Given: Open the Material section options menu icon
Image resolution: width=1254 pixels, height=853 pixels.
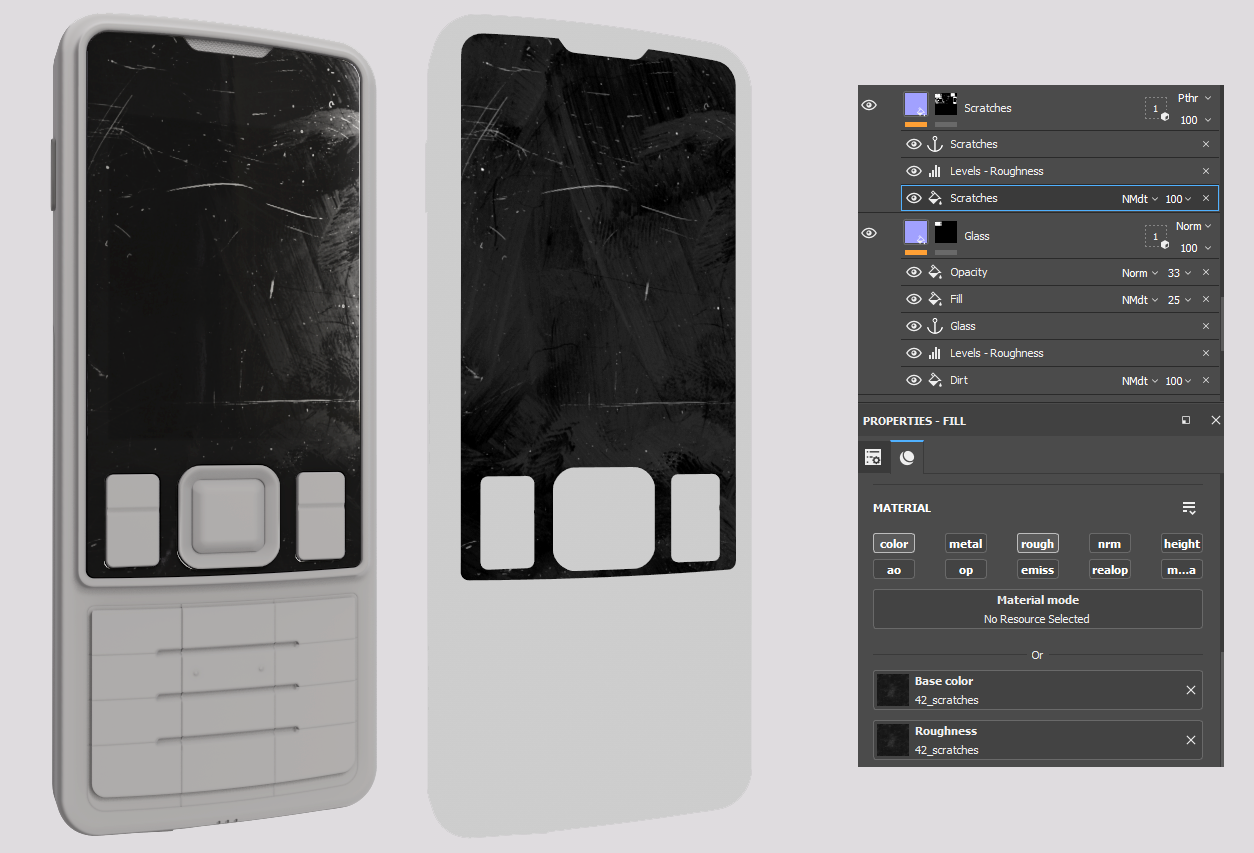Looking at the screenshot, I should coord(1189,508).
